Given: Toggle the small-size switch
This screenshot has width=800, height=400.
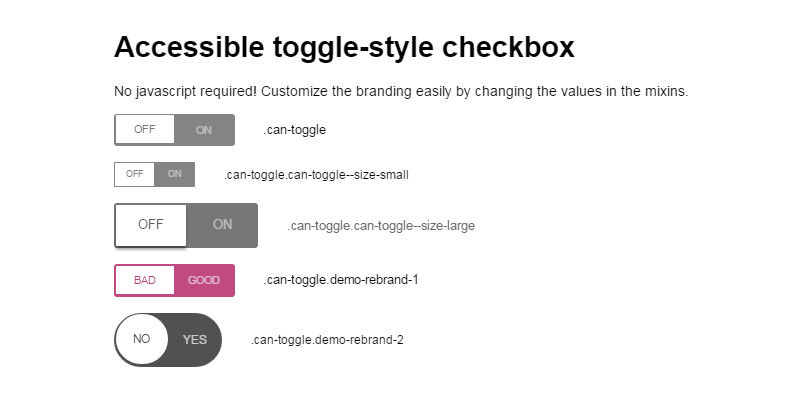Looking at the screenshot, I should click(x=154, y=174).
